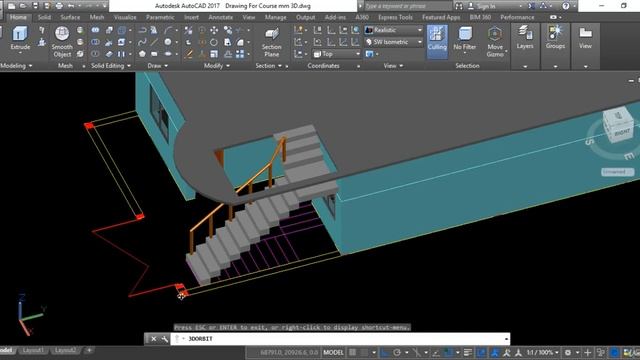This screenshot has height=360, width=640.
Task: Click the MODEL status bar button
Action: [333, 352]
